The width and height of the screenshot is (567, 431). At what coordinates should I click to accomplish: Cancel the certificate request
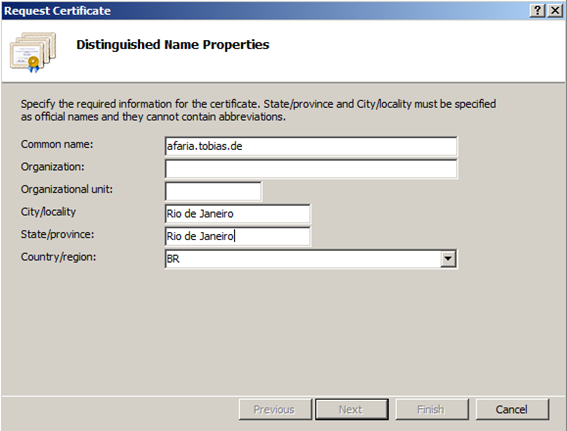point(512,409)
